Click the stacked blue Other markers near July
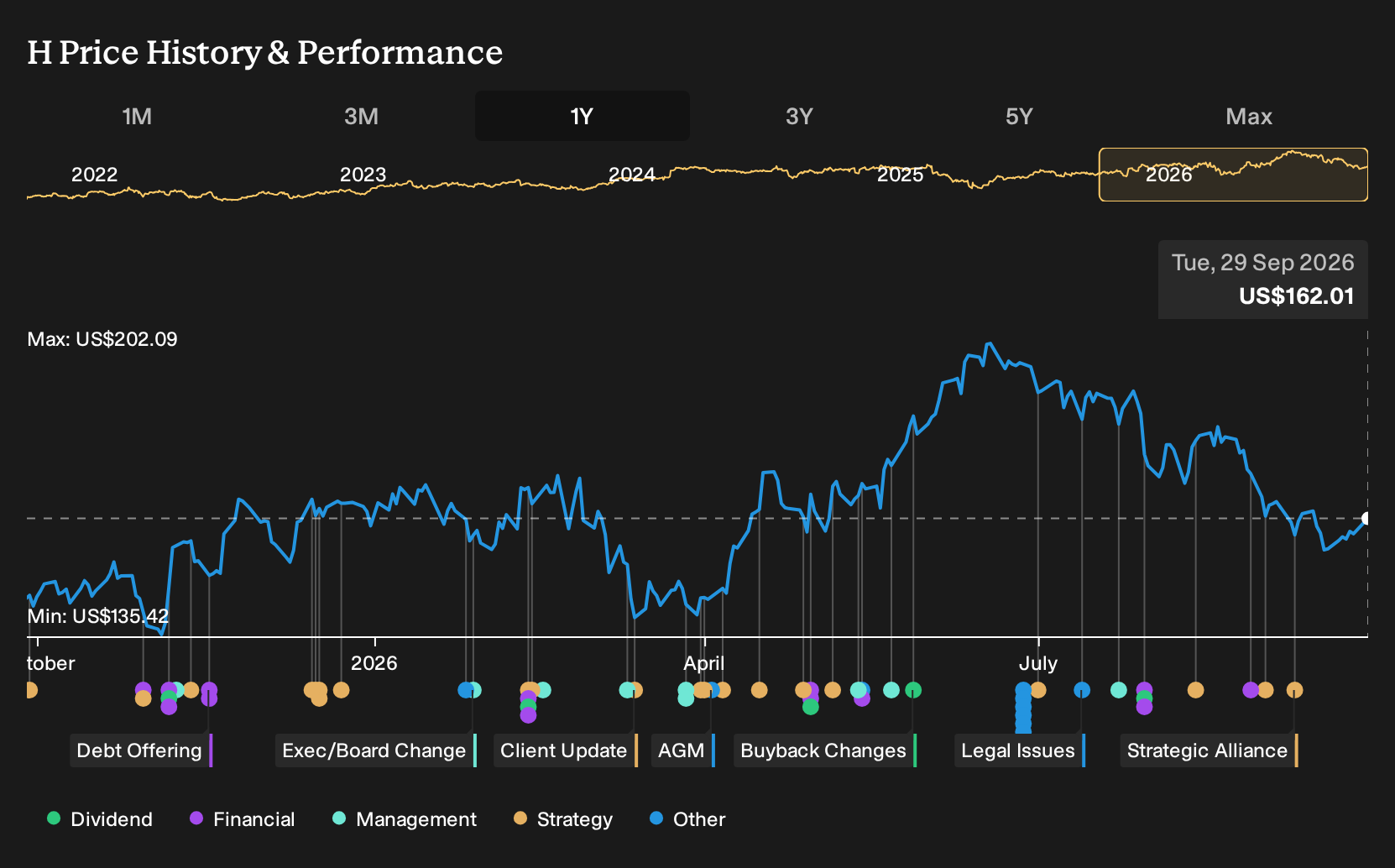 pyautogui.click(x=1023, y=707)
